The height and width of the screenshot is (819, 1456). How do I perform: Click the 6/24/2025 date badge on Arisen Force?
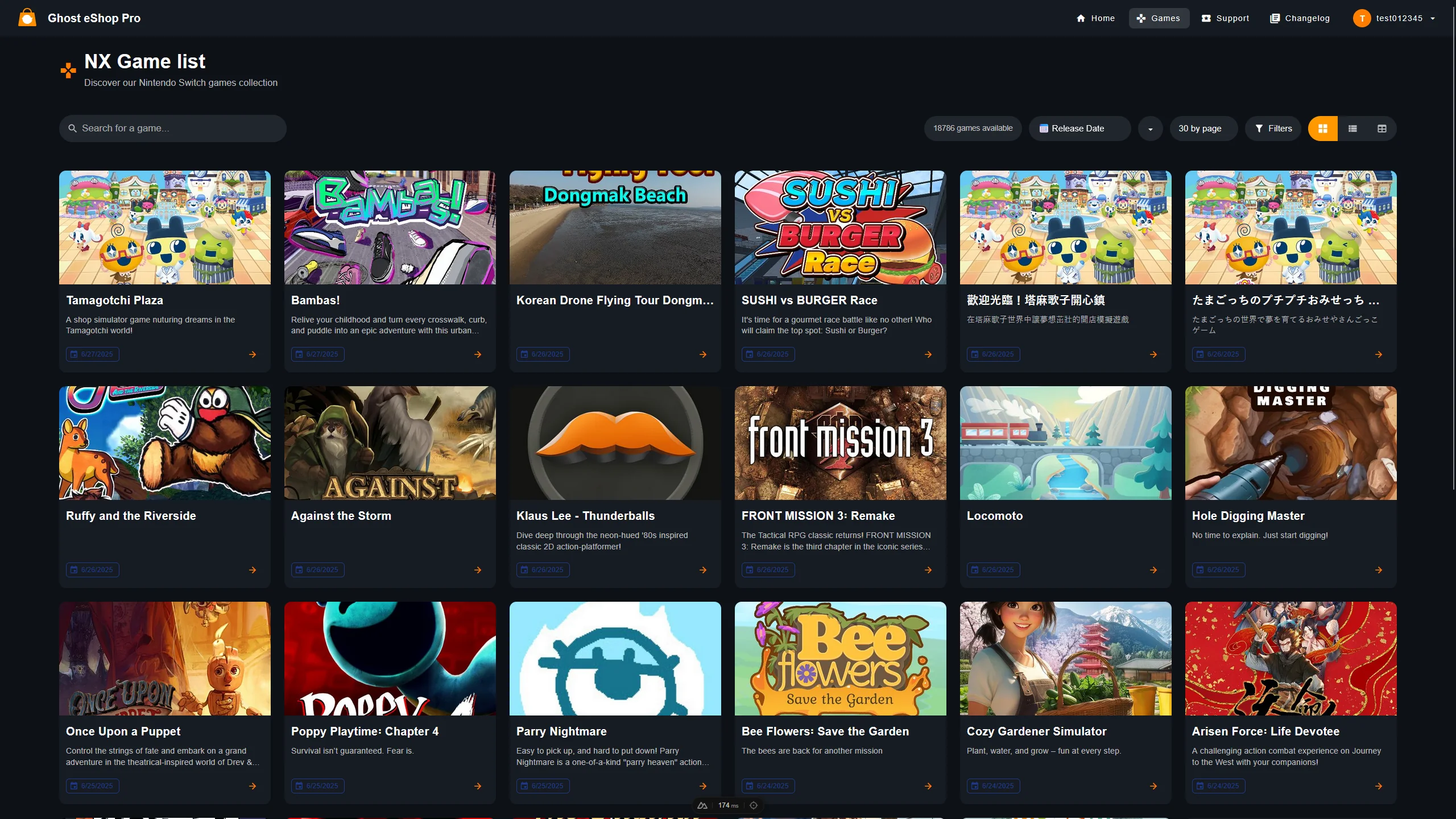(1219, 786)
